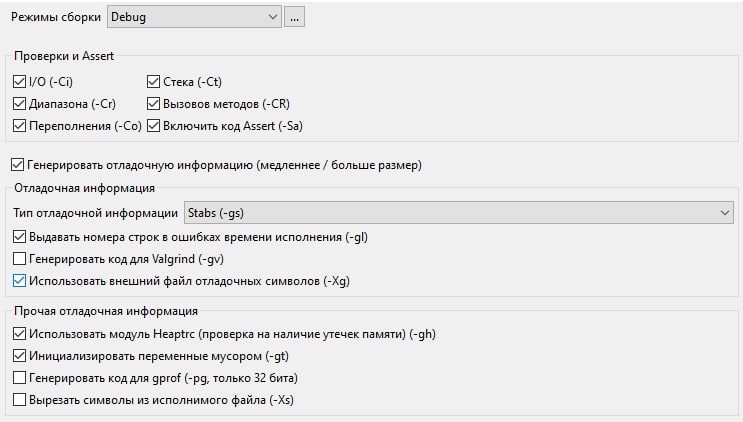This screenshot has height=422, width=743.
Task: Open the Режимы сборки Debug dropdown
Action: pos(194,17)
